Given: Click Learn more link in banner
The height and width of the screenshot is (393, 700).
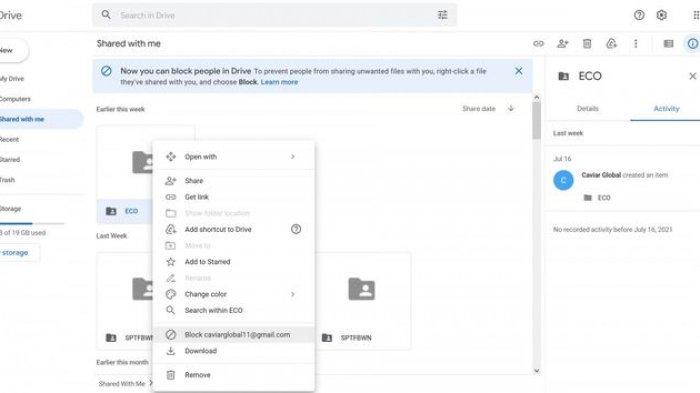Looking at the screenshot, I should 279,82.
